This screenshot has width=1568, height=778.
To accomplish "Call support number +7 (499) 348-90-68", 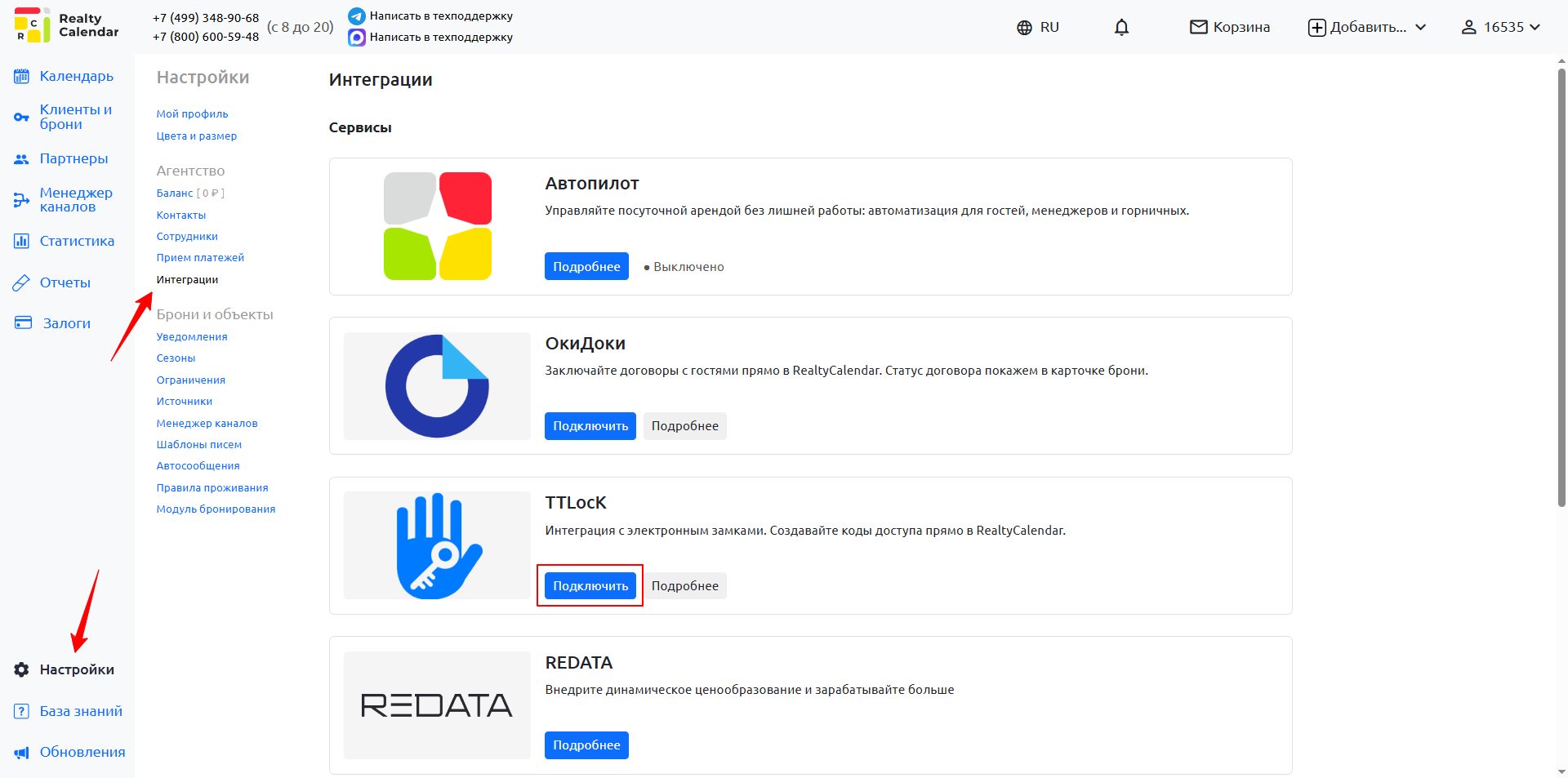I will (x=206, y=18).
